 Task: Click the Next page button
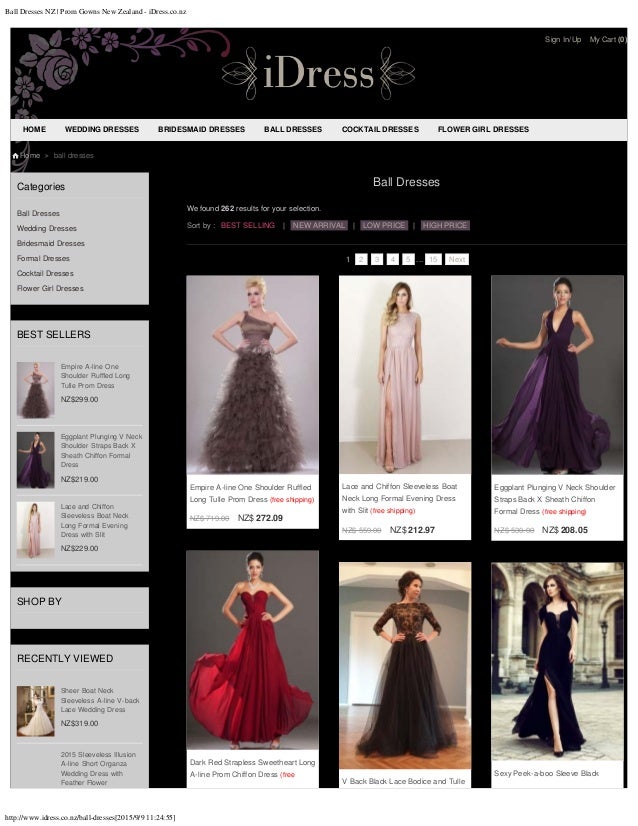pos(457,259)
